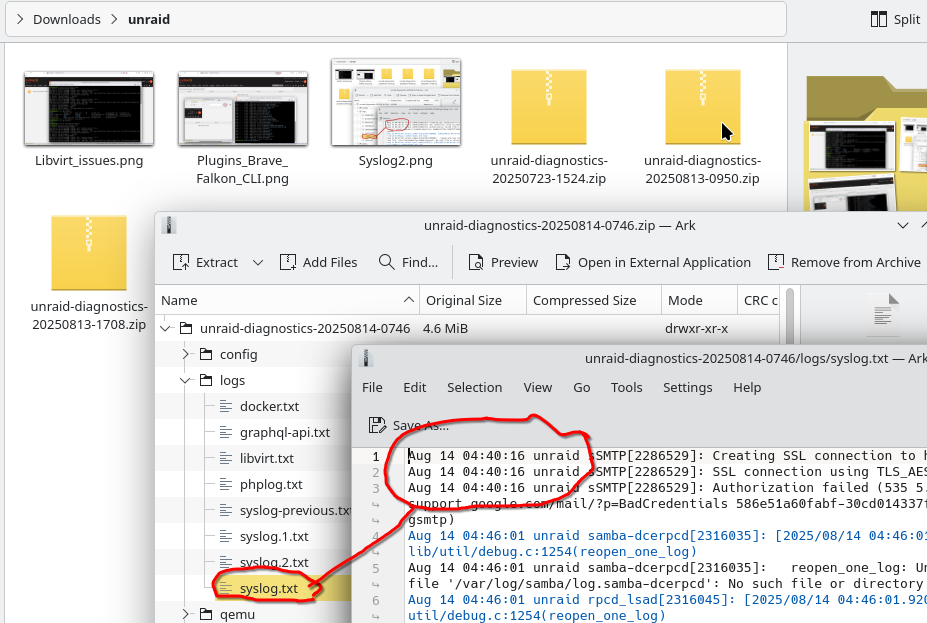
Task: Select syslog.1.txt file
Action: coord(274,537)
